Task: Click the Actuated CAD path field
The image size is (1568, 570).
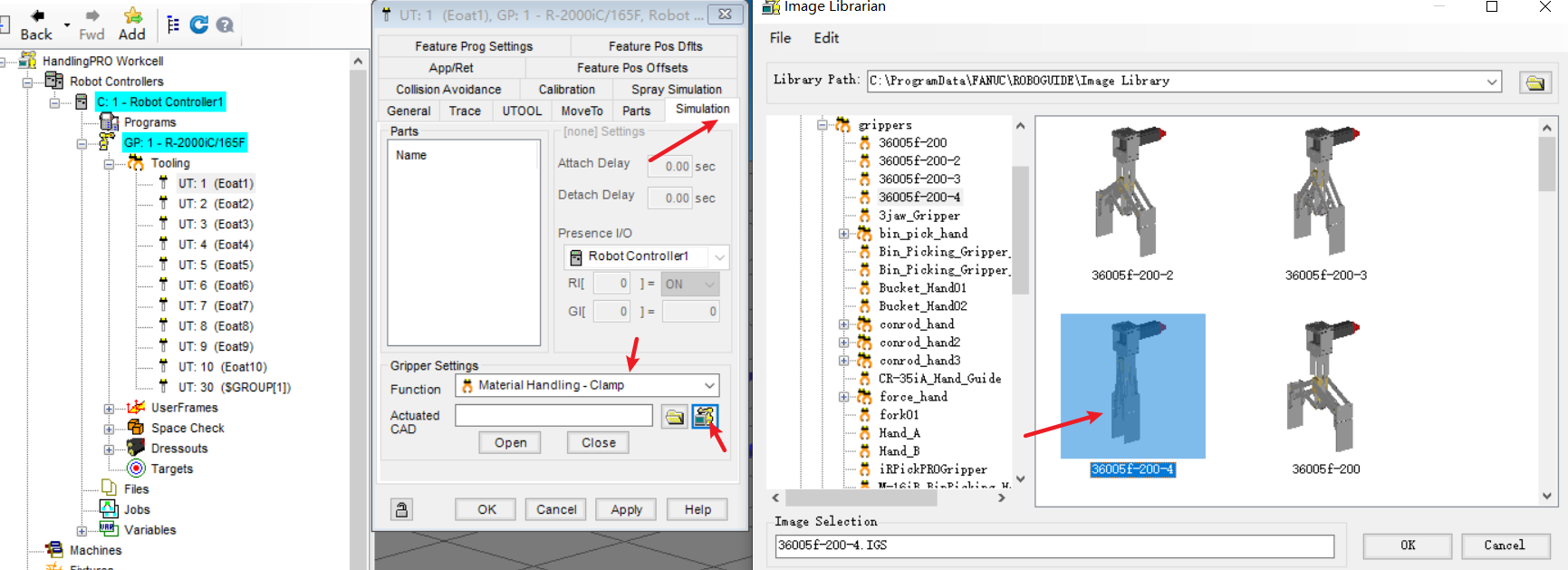Action: click(x=553, y=416)
